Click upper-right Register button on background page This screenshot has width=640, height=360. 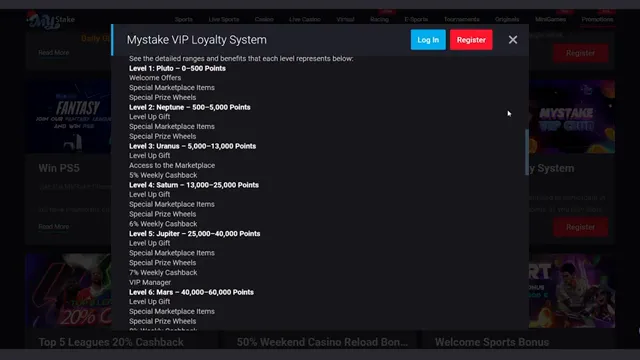580,53
